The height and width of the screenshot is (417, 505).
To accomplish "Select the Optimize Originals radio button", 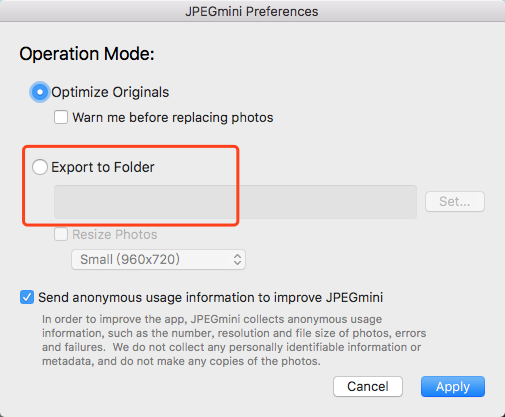I will (40, 92).
